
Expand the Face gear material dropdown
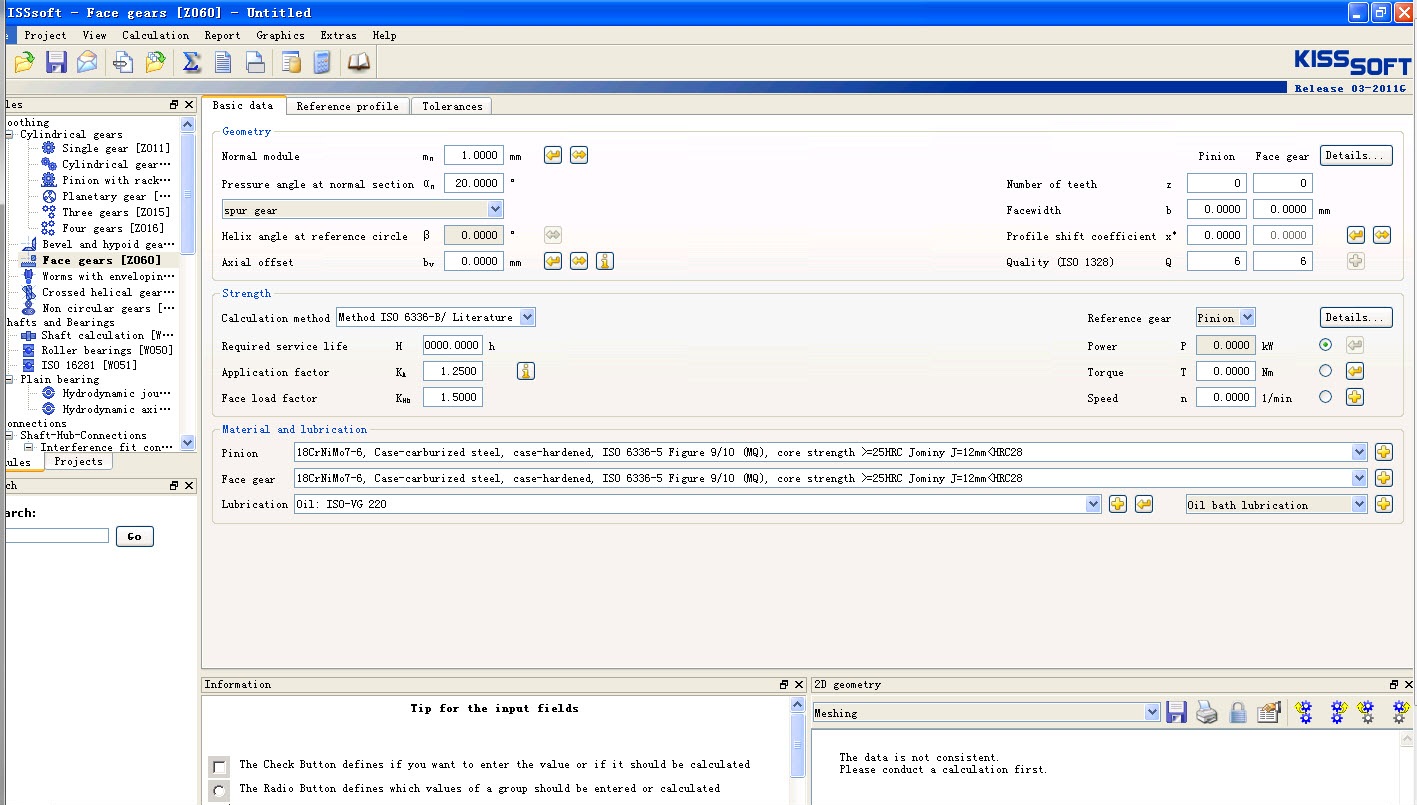(1359, 478)
